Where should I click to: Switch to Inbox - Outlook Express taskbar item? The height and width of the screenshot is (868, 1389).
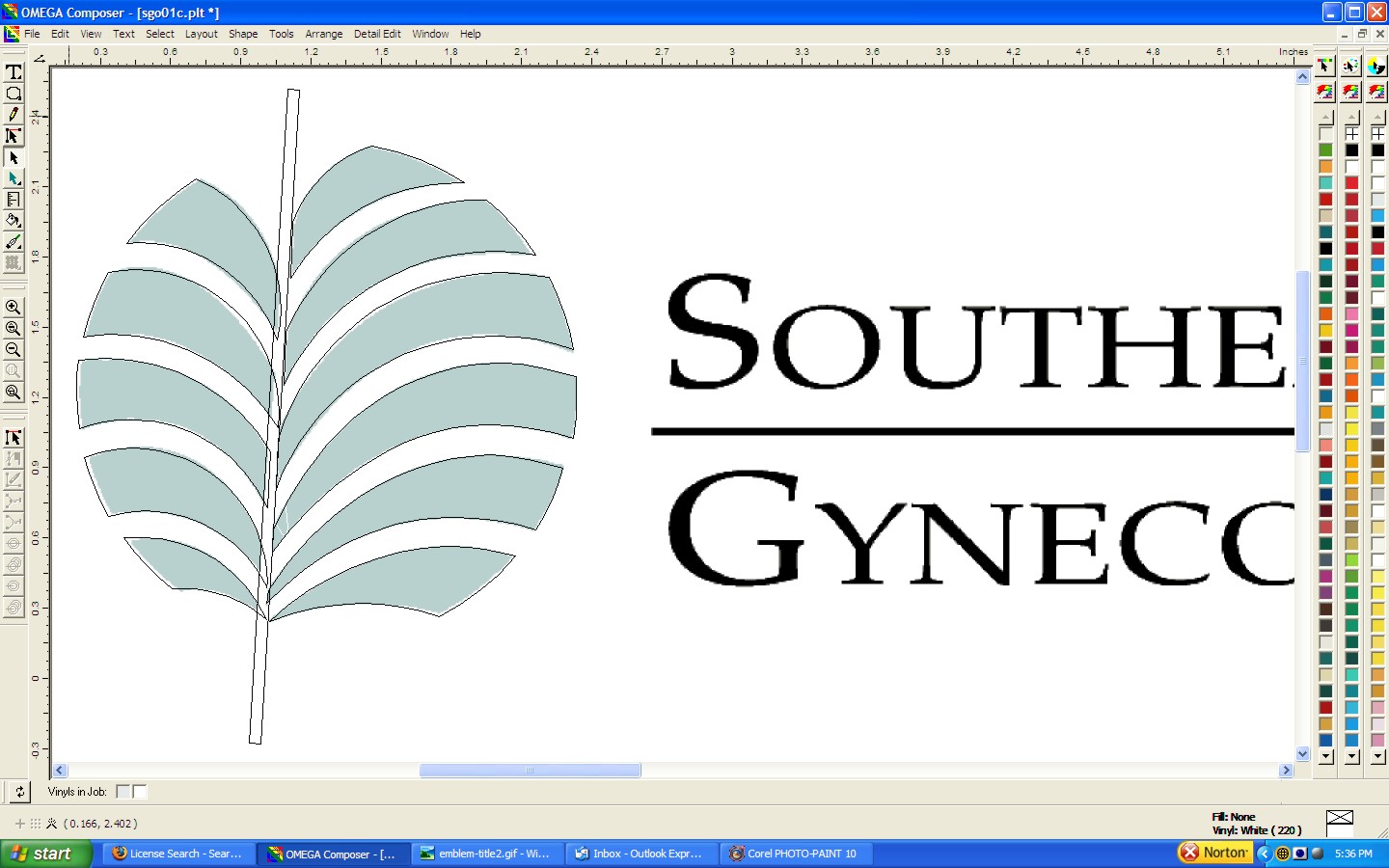click(x=642, y=854)
